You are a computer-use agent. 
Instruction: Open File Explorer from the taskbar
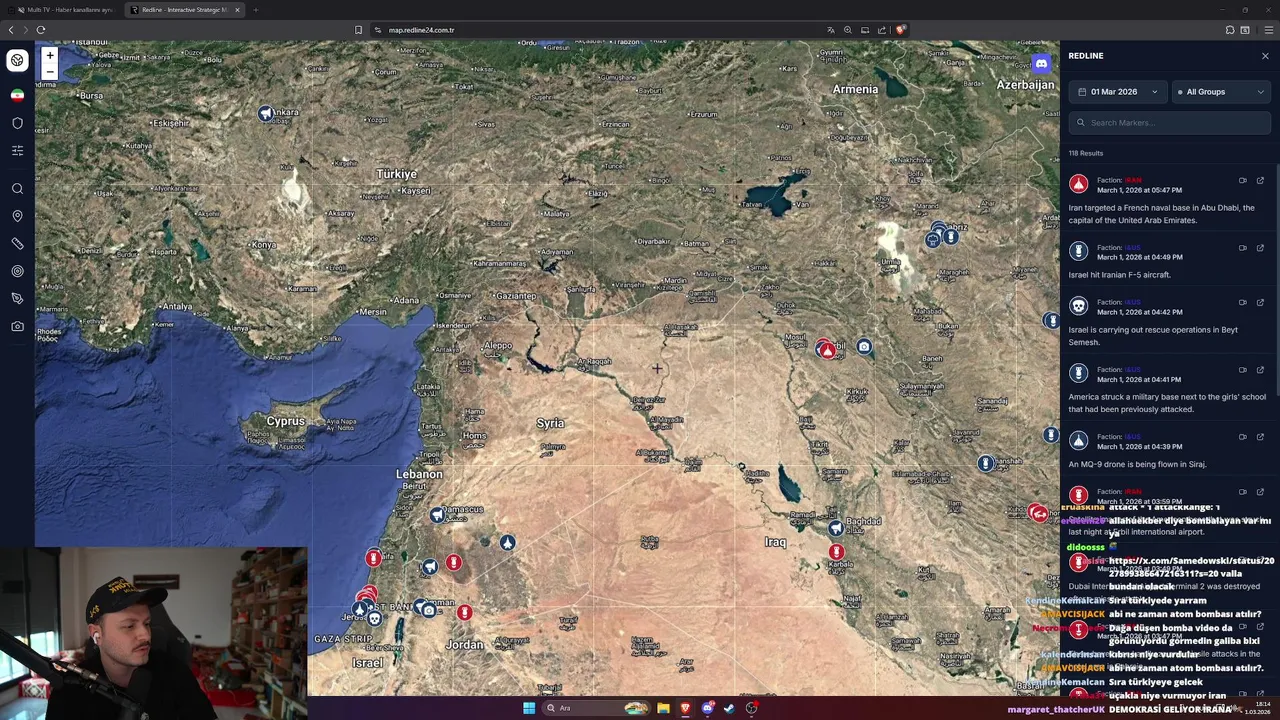[x=663, y=708]
